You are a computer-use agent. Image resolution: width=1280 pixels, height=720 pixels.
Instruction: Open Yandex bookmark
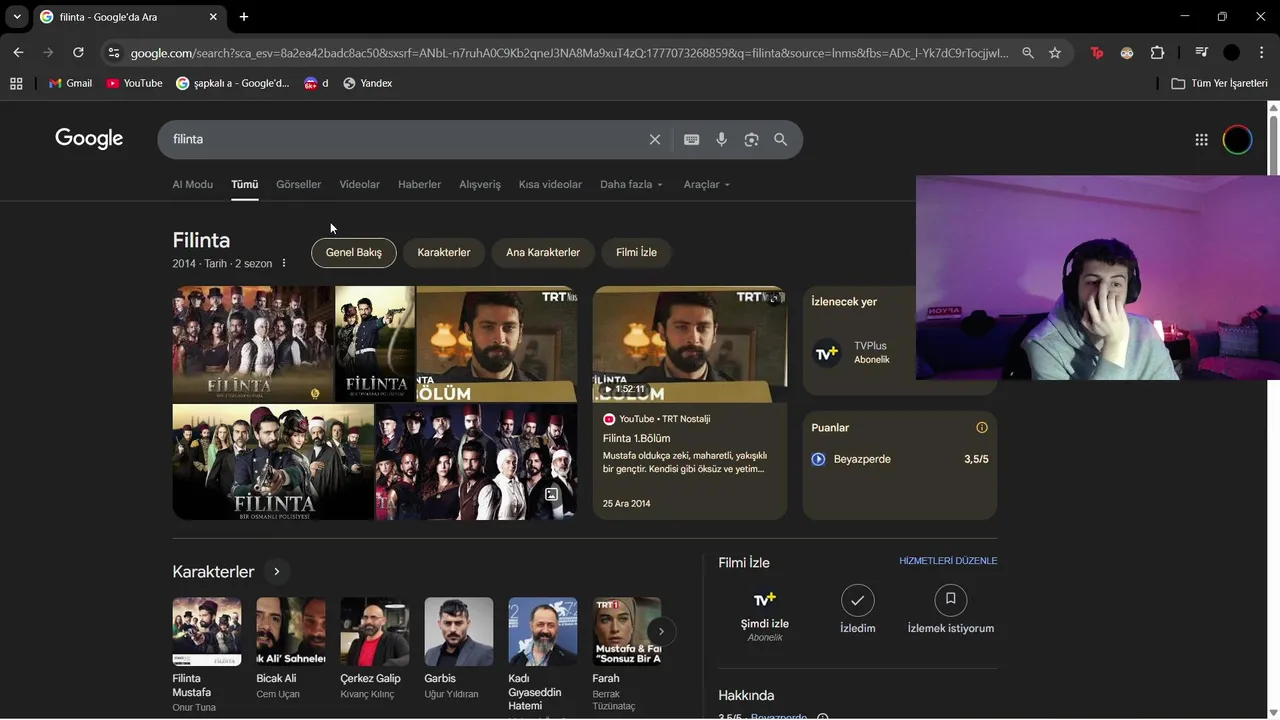click(x=367, y=83)
